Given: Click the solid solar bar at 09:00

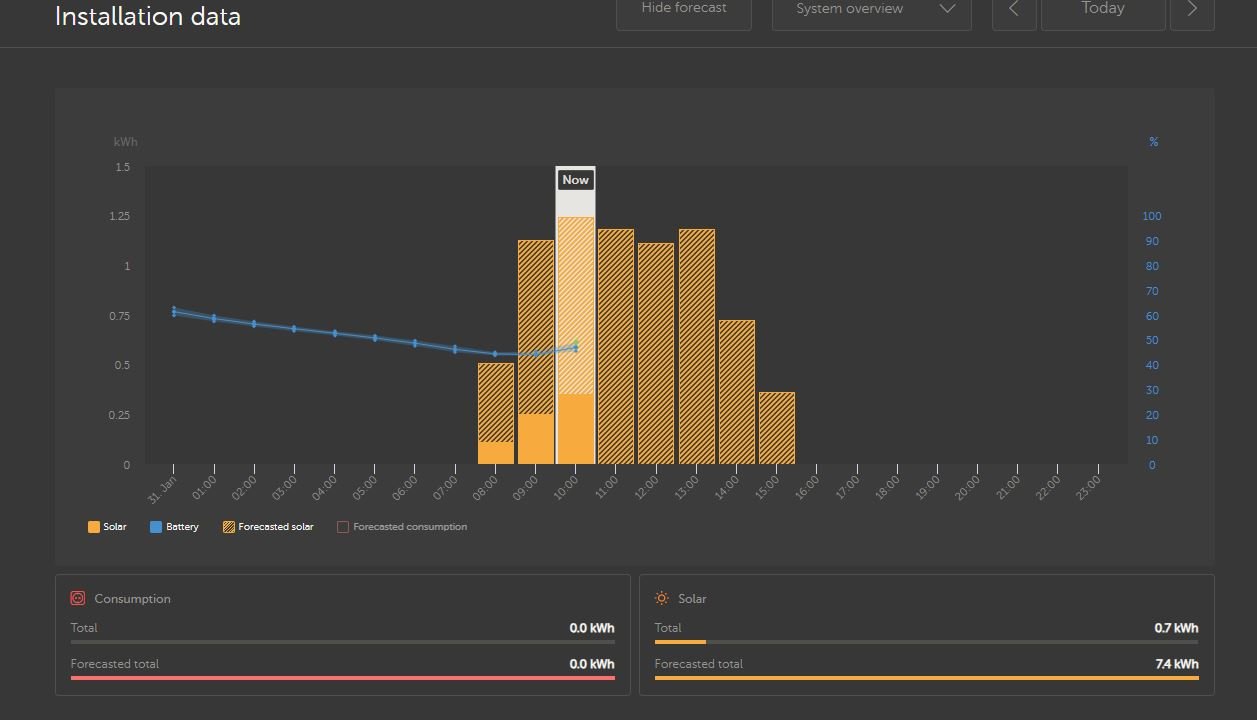Looking at the screenshot, I should click(x=536, y=439).
